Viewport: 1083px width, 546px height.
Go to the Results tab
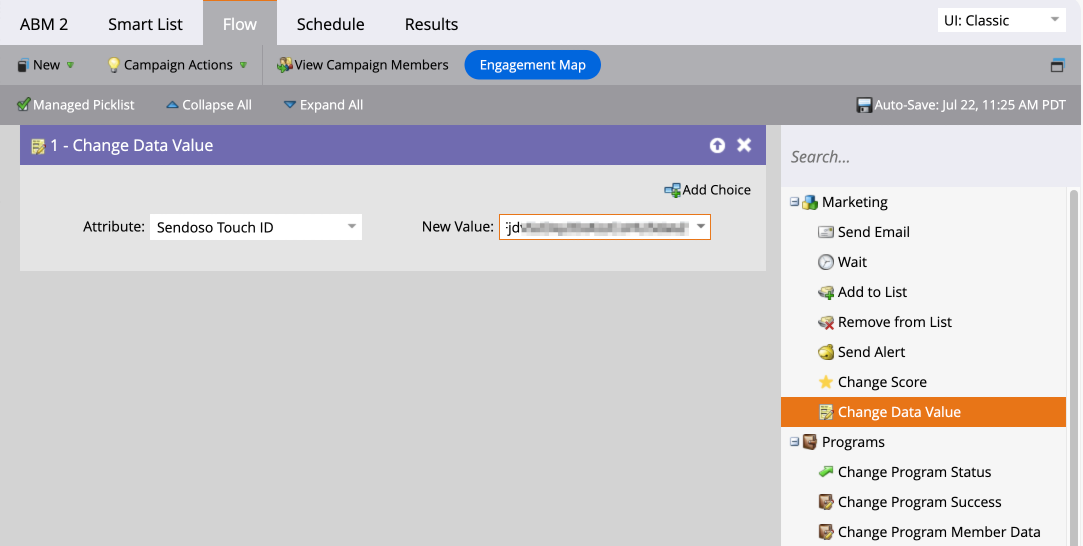(x=431, y=24)
